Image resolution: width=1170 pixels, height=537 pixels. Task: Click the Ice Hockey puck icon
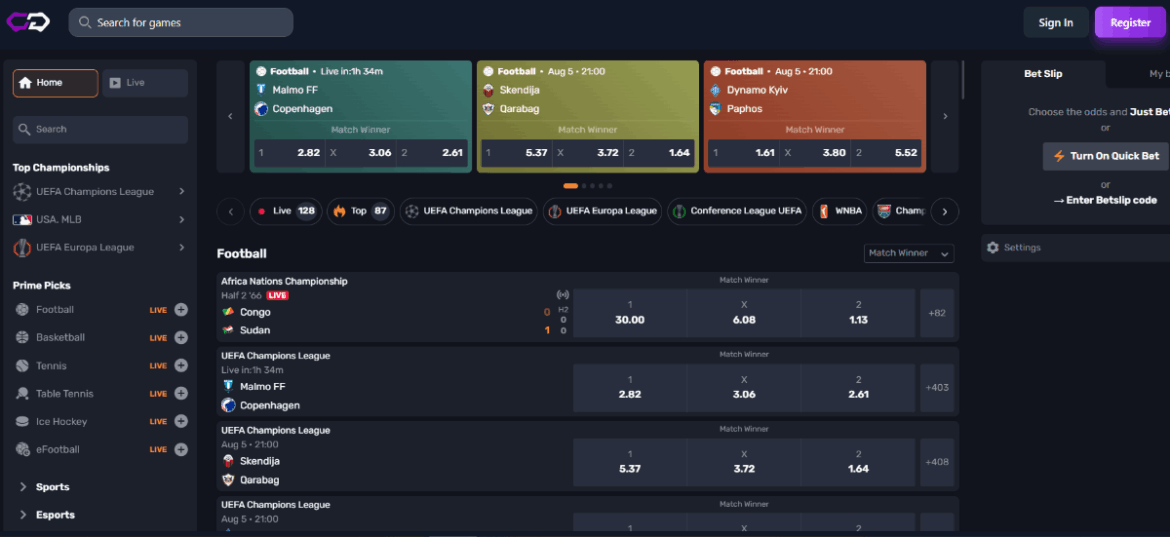[x=22, y=421]
